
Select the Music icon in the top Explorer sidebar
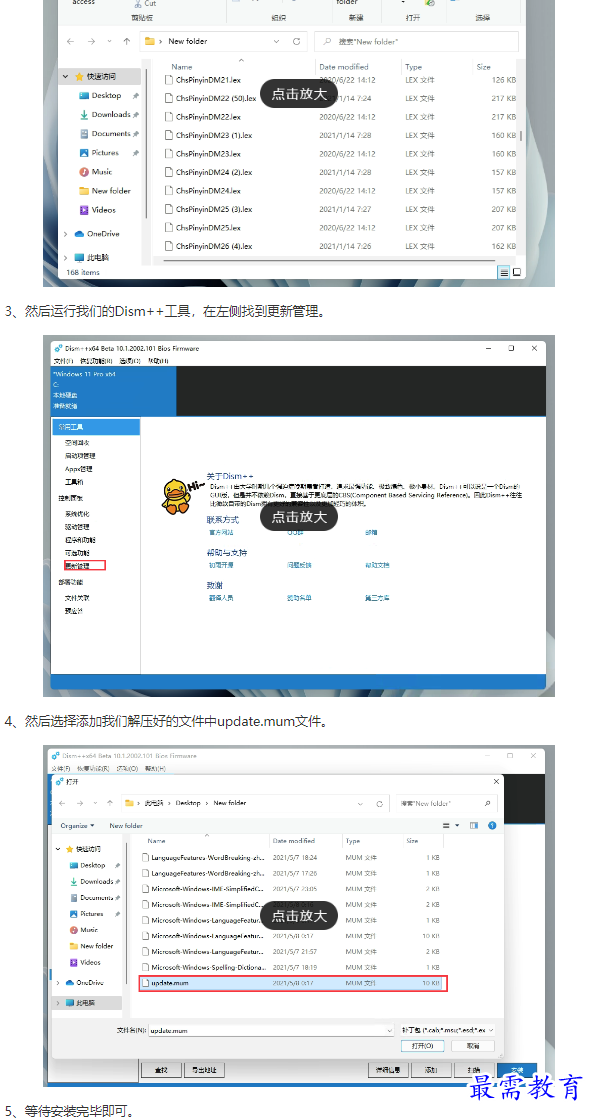tap(84, 172)
